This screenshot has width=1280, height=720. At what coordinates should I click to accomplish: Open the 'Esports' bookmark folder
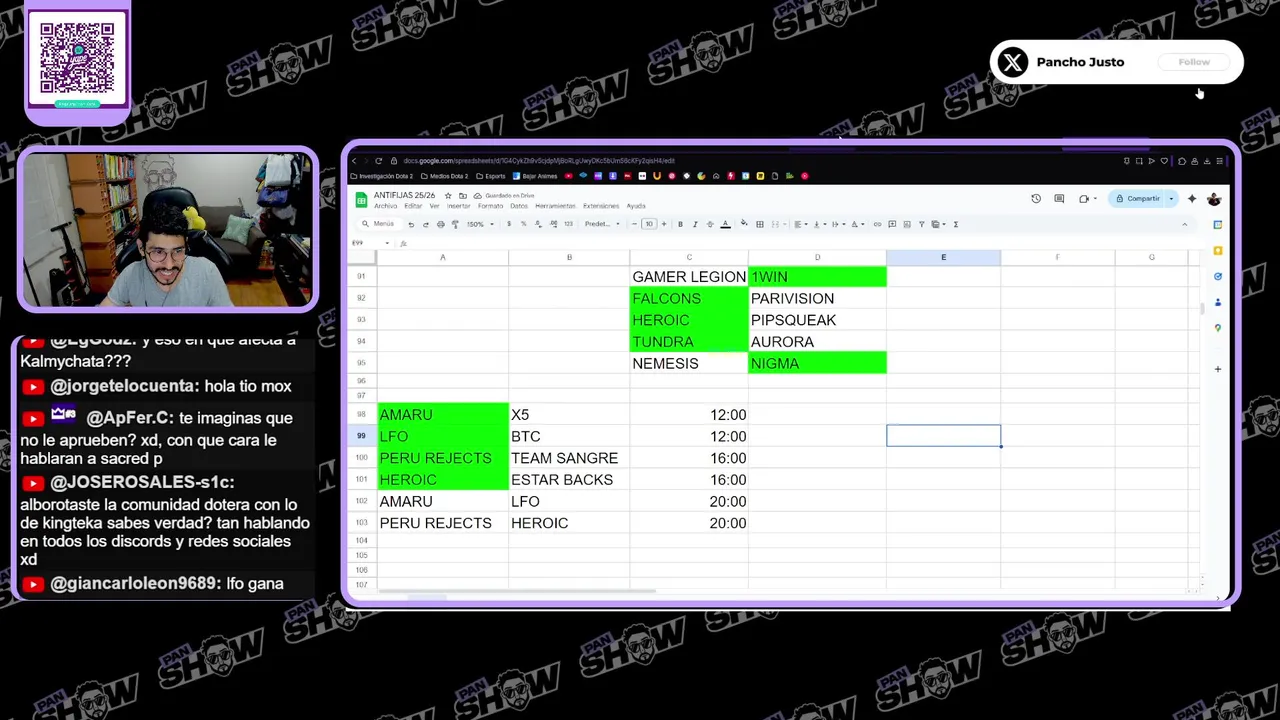point(490,176)
